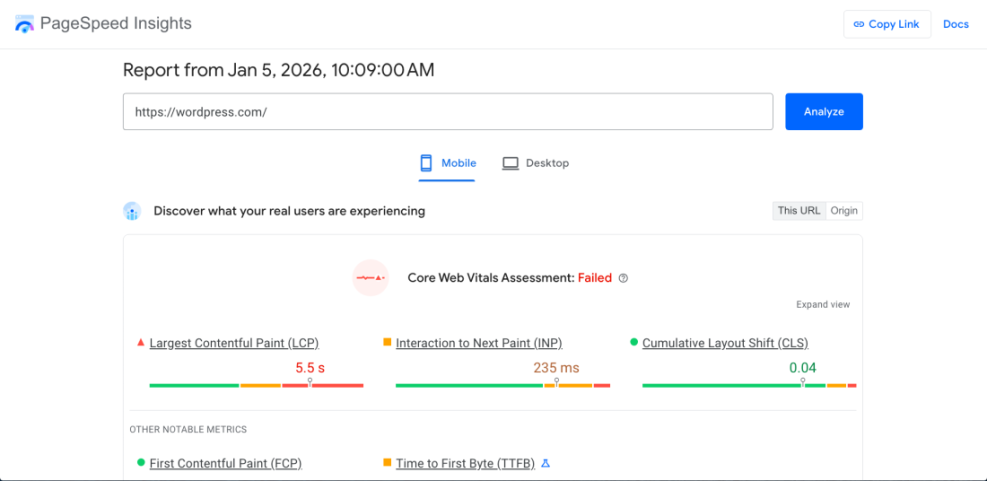
Task: Open First Contentful Paint (FCP) link
Action: click(x=225, y=464)
